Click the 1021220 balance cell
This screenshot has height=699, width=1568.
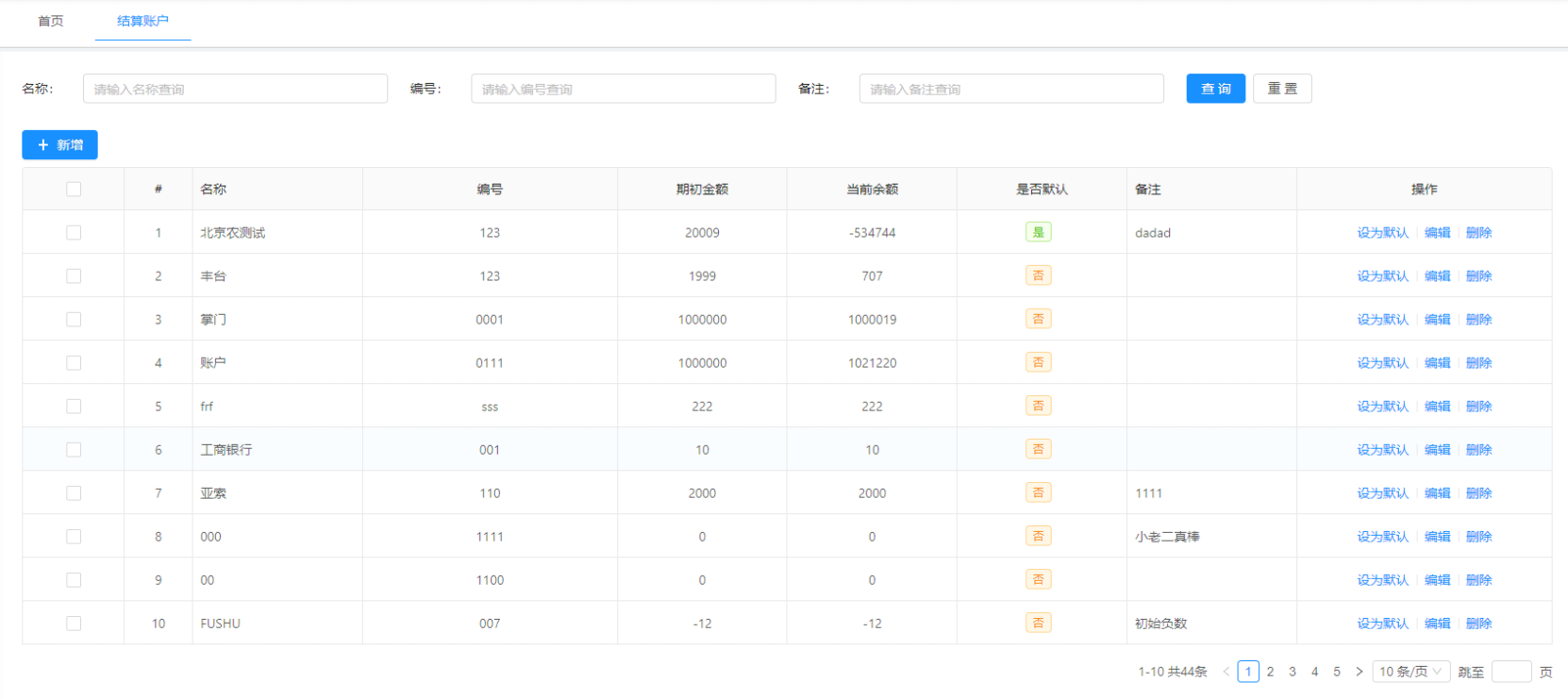click(x=872, y=363)
